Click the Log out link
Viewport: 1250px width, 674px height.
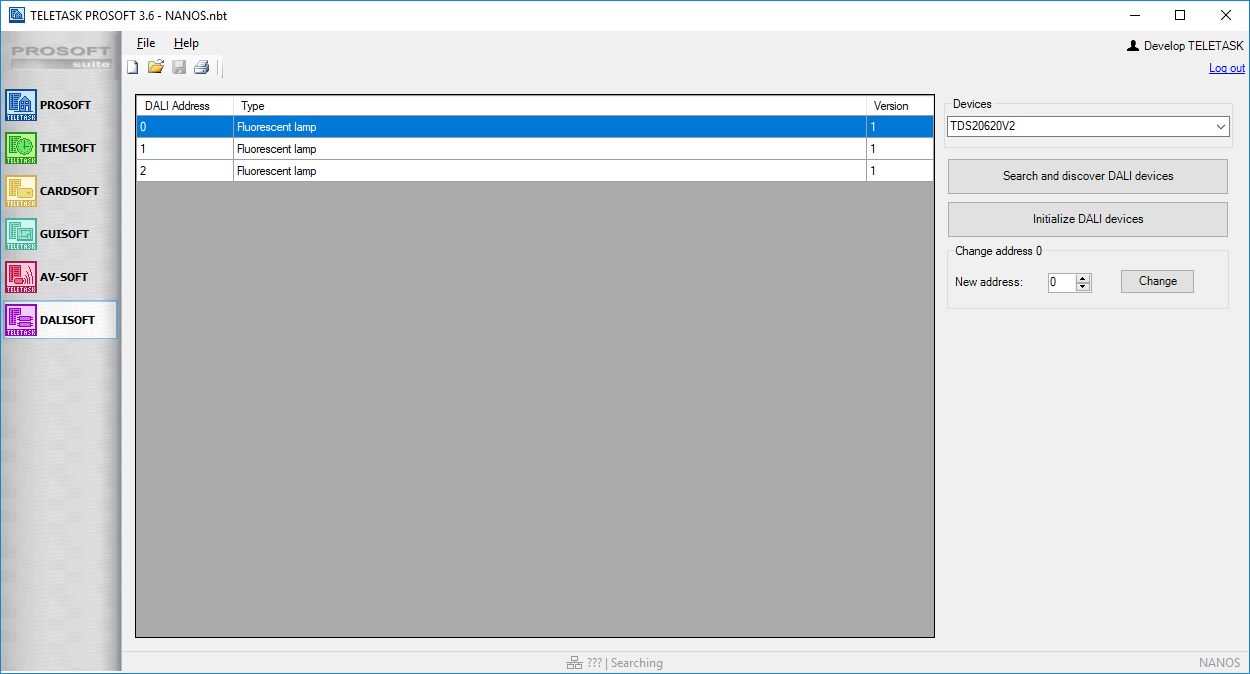[1226, 68]
